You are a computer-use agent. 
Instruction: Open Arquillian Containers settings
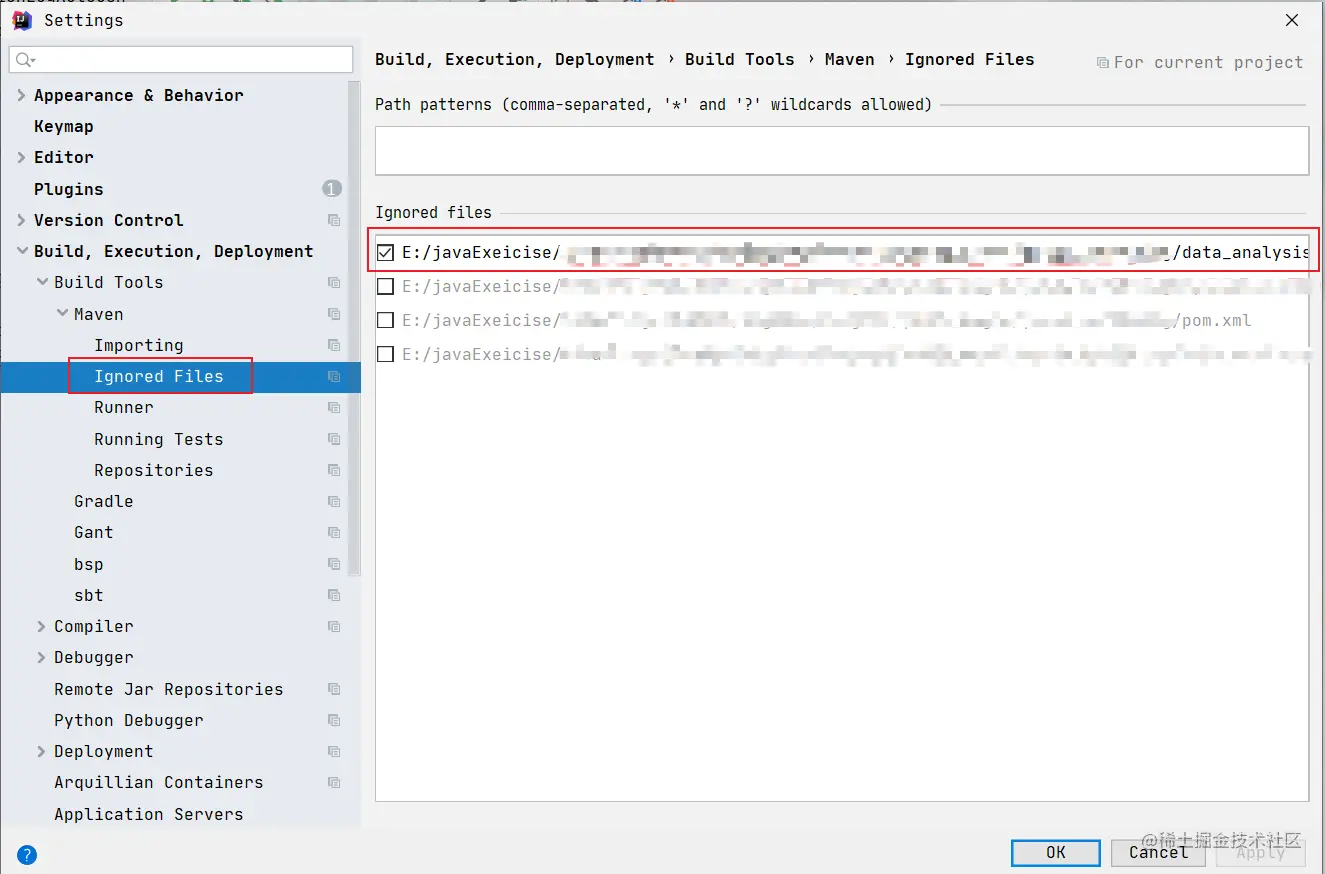coord(159,782)
